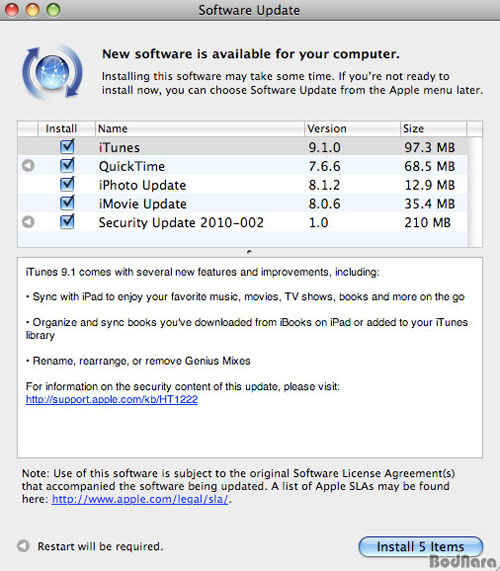The height and width of the screenshot is (571, 500).
Task: Sort list by Version column header
Action: click(352, 129)
